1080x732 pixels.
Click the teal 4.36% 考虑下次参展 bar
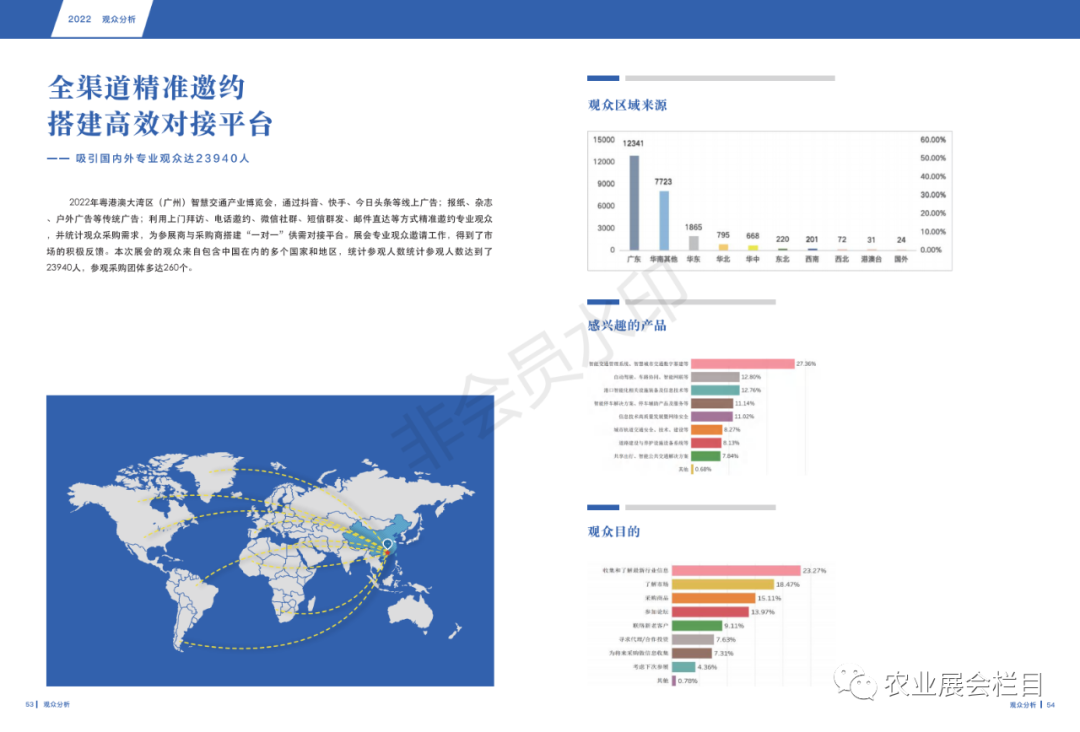click(x=683, y=667)
